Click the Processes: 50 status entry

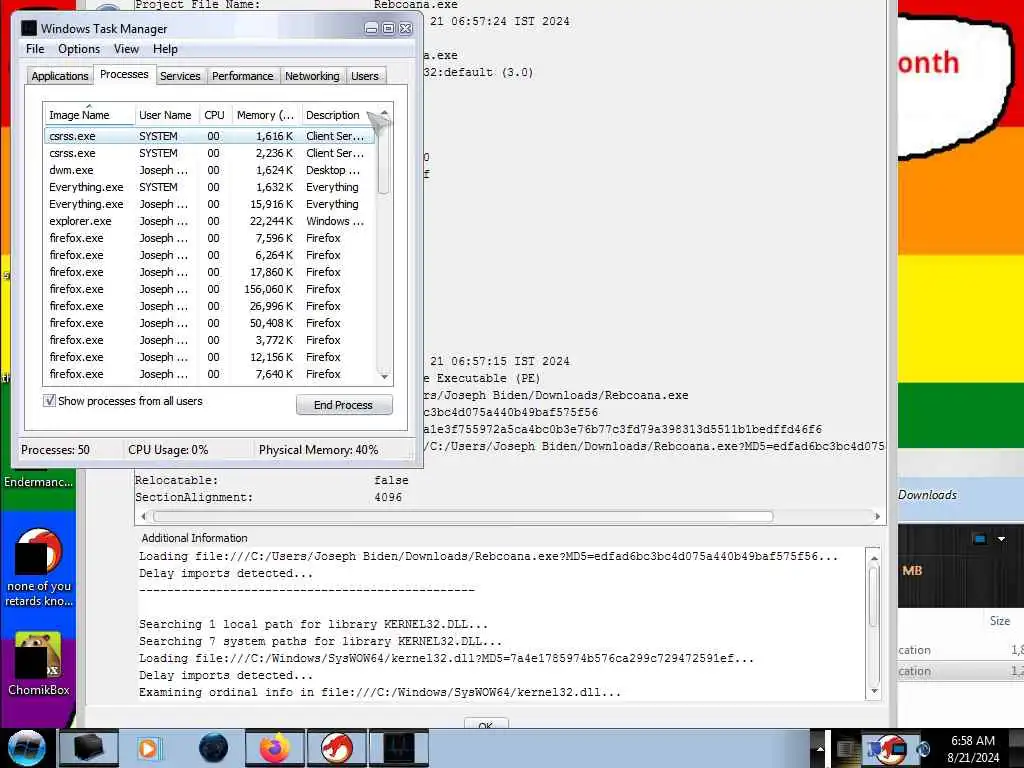point(56,450)
